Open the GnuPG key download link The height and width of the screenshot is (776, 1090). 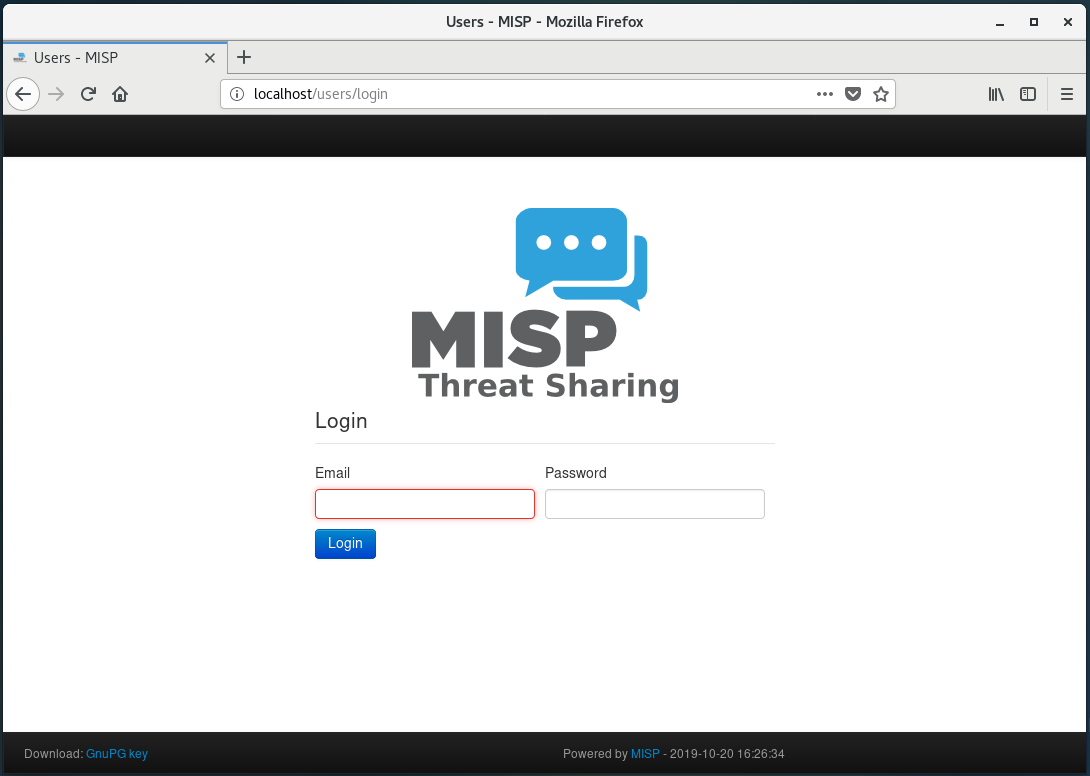point(117,754)
